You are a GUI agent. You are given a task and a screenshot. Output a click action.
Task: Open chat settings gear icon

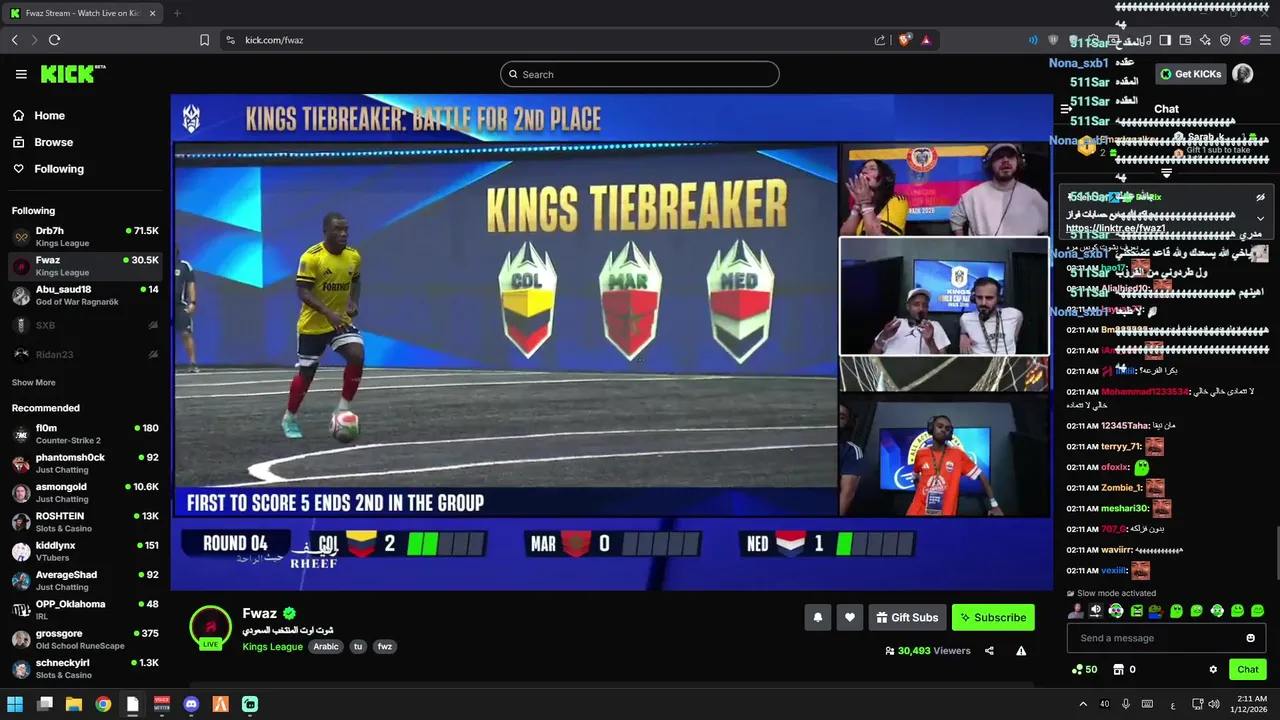coord(1213,670)
